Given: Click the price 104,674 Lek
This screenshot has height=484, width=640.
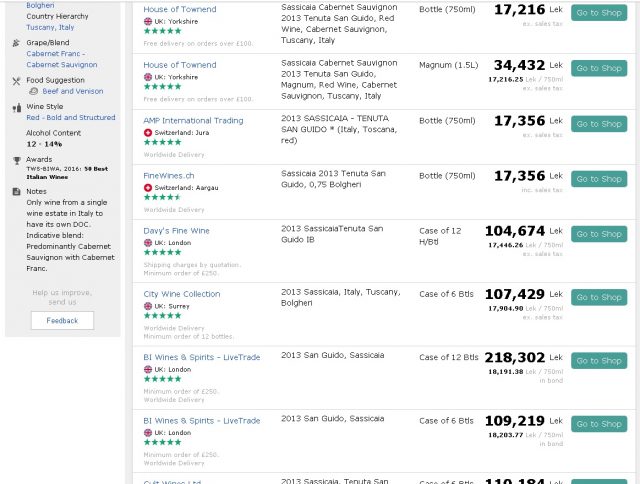Looking at the screenshot, I should (x=524, y=231).
